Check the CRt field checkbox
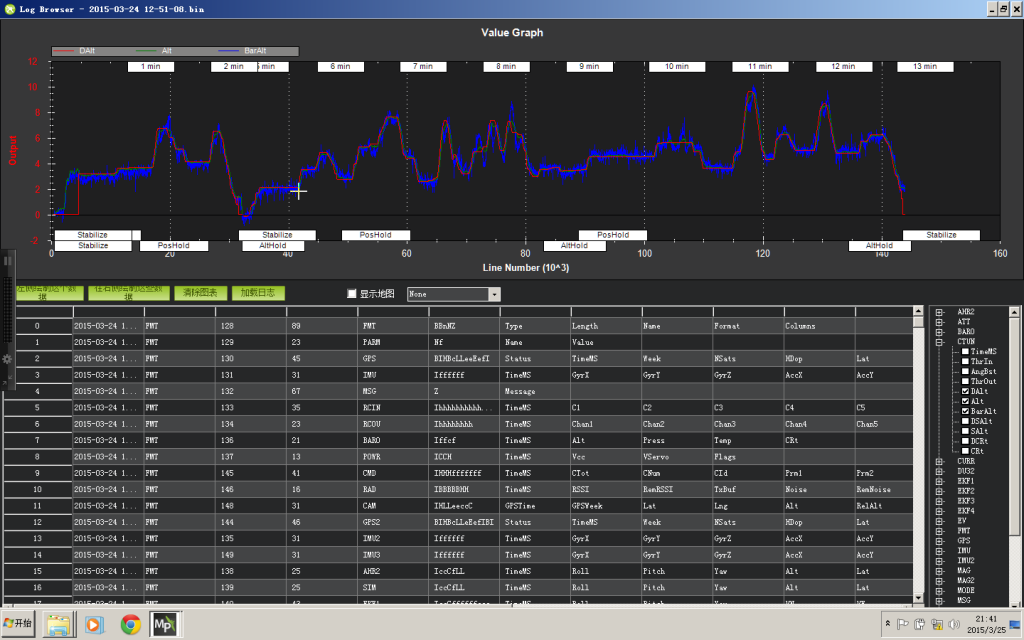This screenshot has height=640, width=1024. (965, 451)
